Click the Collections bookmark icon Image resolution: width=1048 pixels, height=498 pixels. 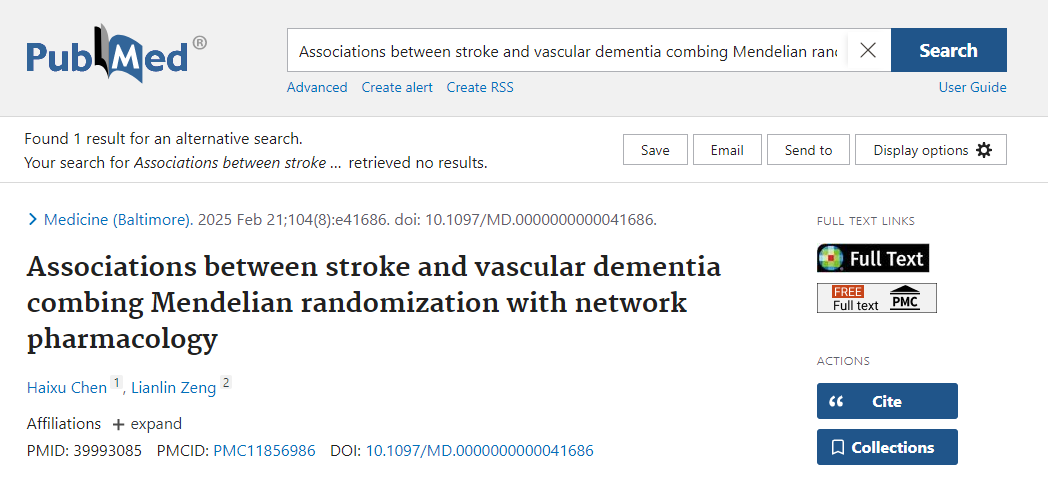coord(838,447)
